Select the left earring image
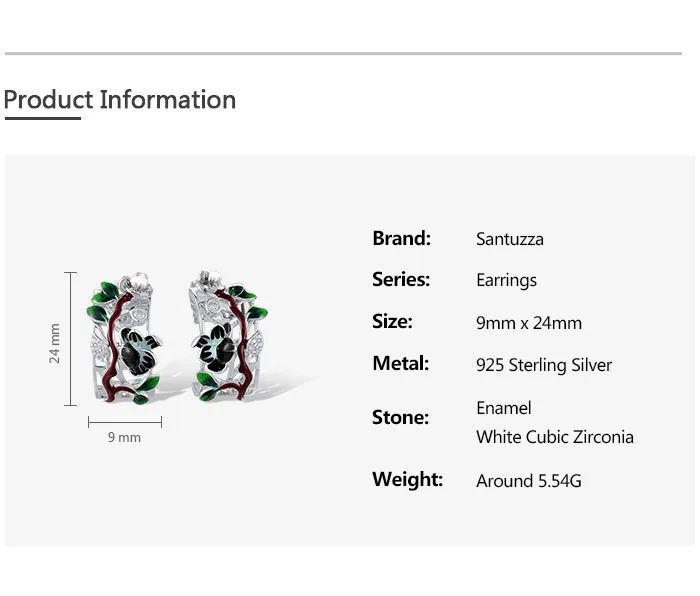 coord(124,338)
